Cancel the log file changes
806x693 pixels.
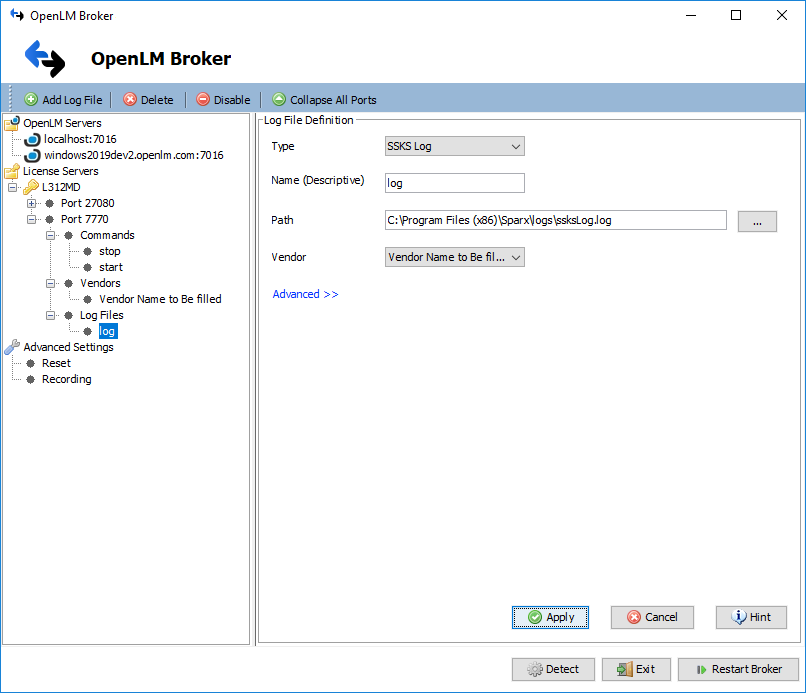(652, 617)
